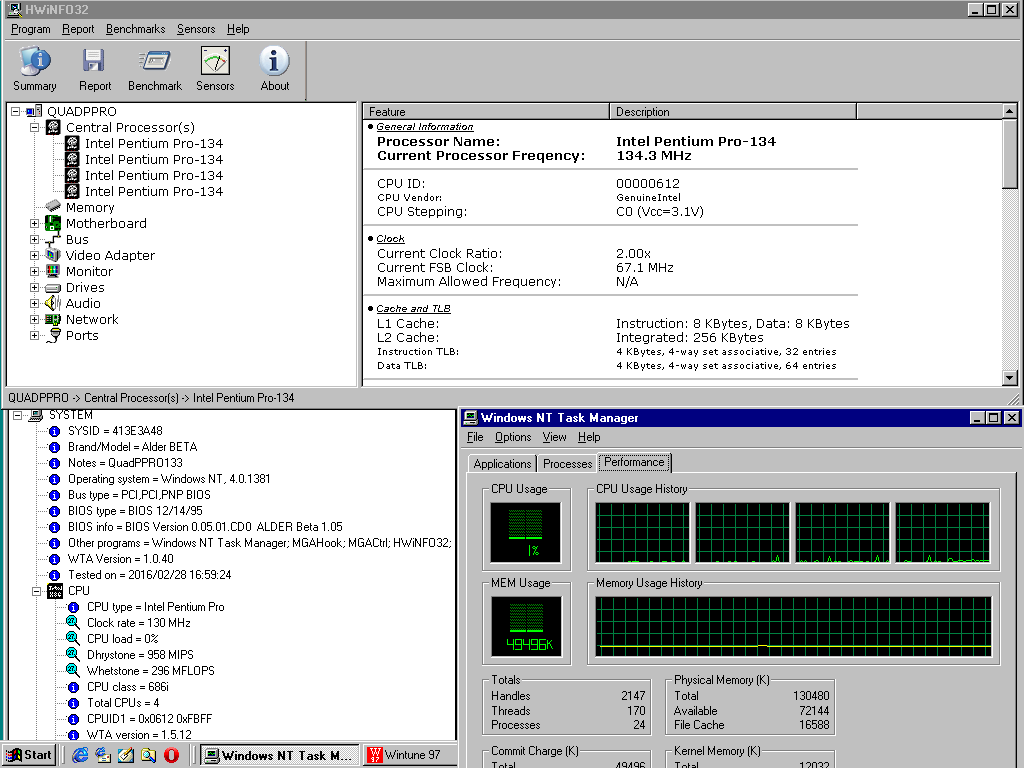Screen dimensions: 1024x768
Task: Open HWiNFO32 Help menu
Action: click(x=238, y=29)
